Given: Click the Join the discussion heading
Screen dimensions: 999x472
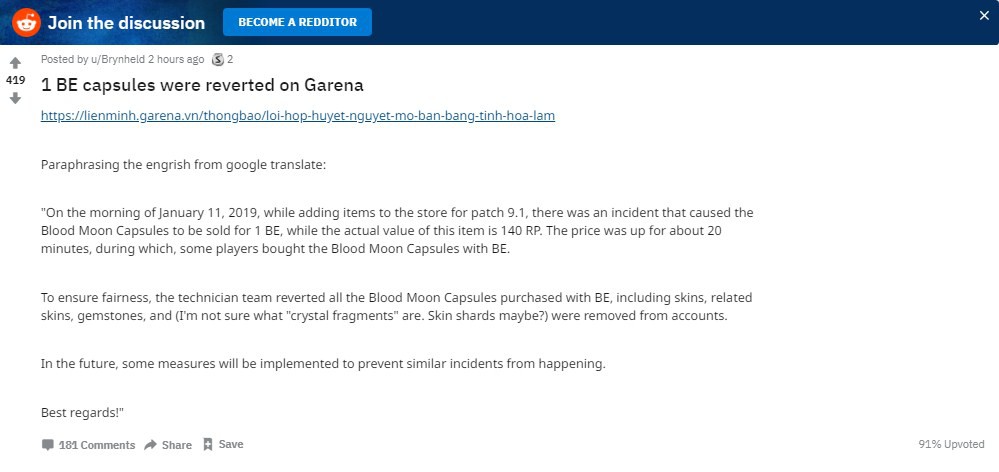Looking at the screenshot, I should point(126,23).
